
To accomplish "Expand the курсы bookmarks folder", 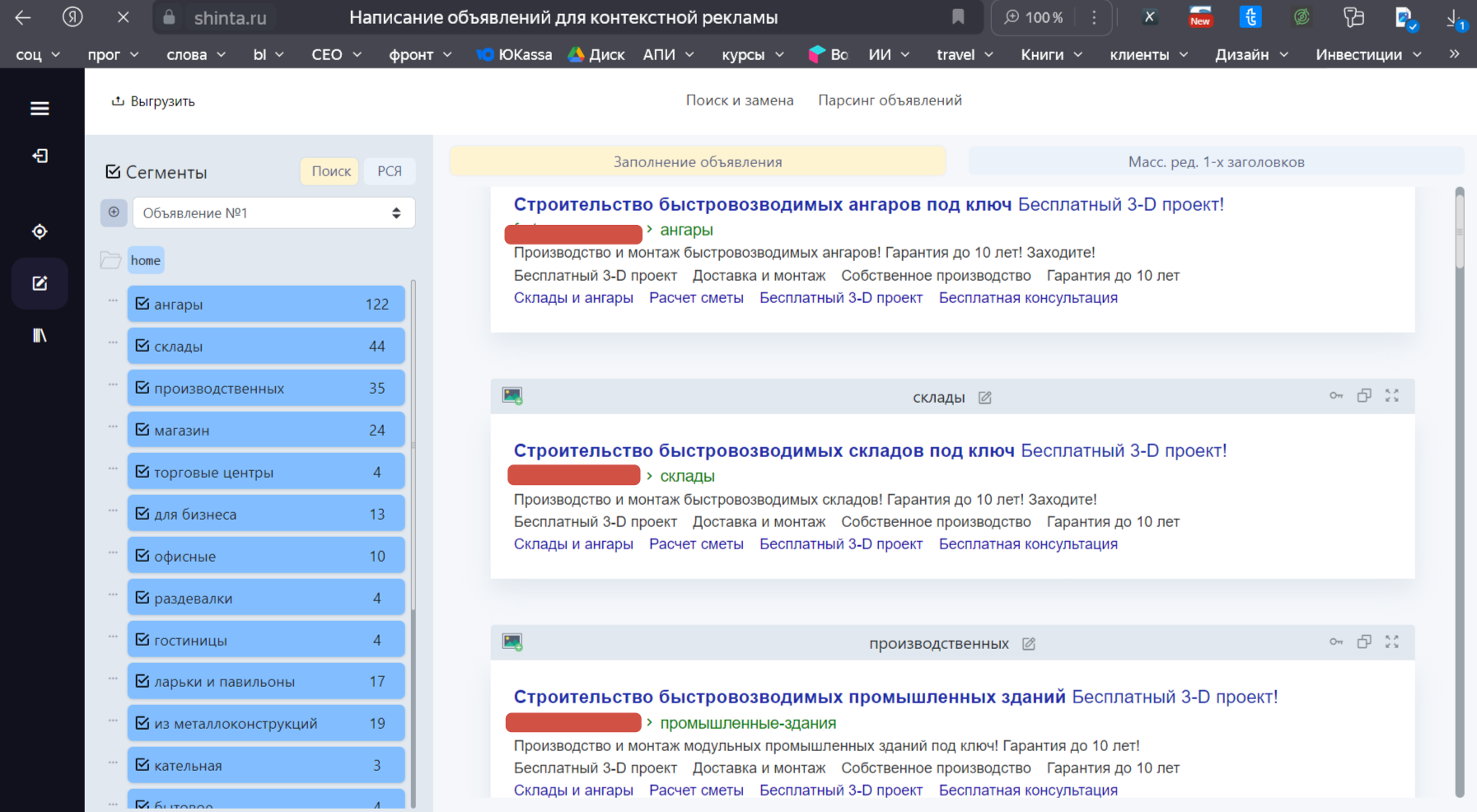I will pos(753,54).
